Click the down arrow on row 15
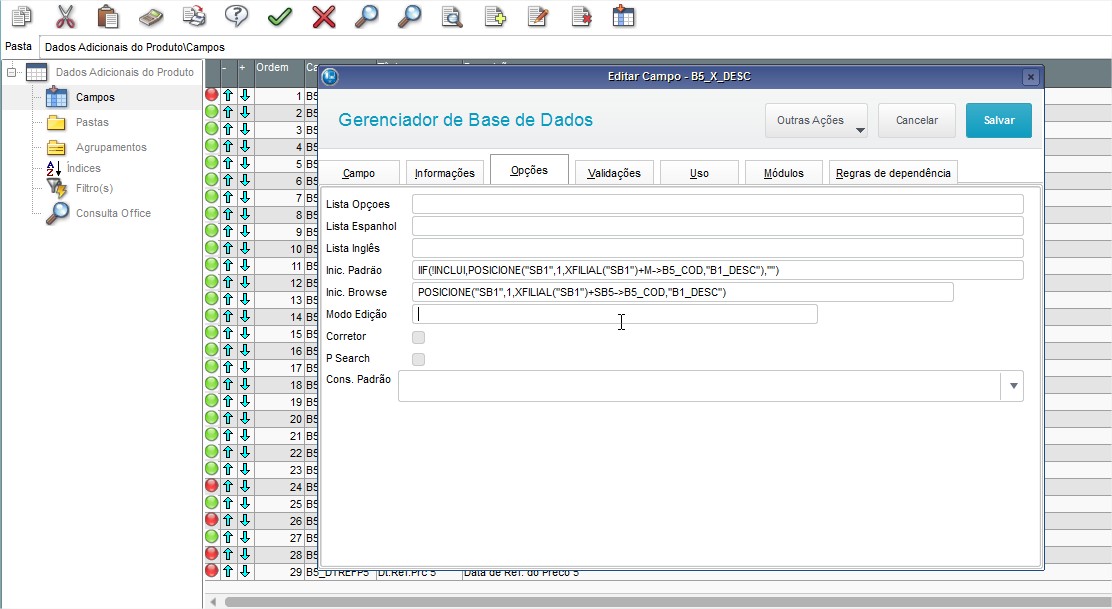 pyautogui.click(x=245, y=333)
